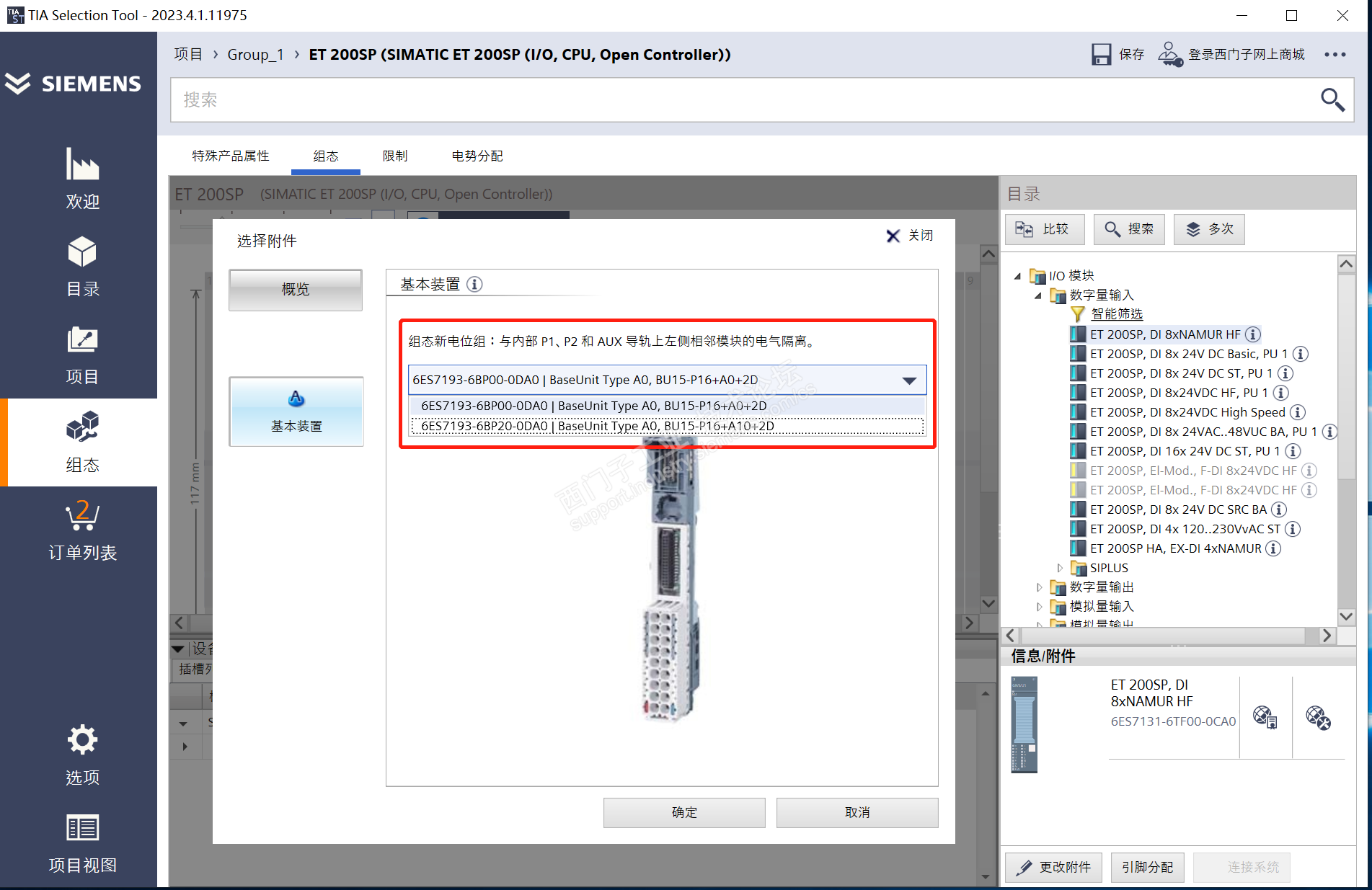Navigate to 项目 in breadcrumb

(x=188, y=55)
